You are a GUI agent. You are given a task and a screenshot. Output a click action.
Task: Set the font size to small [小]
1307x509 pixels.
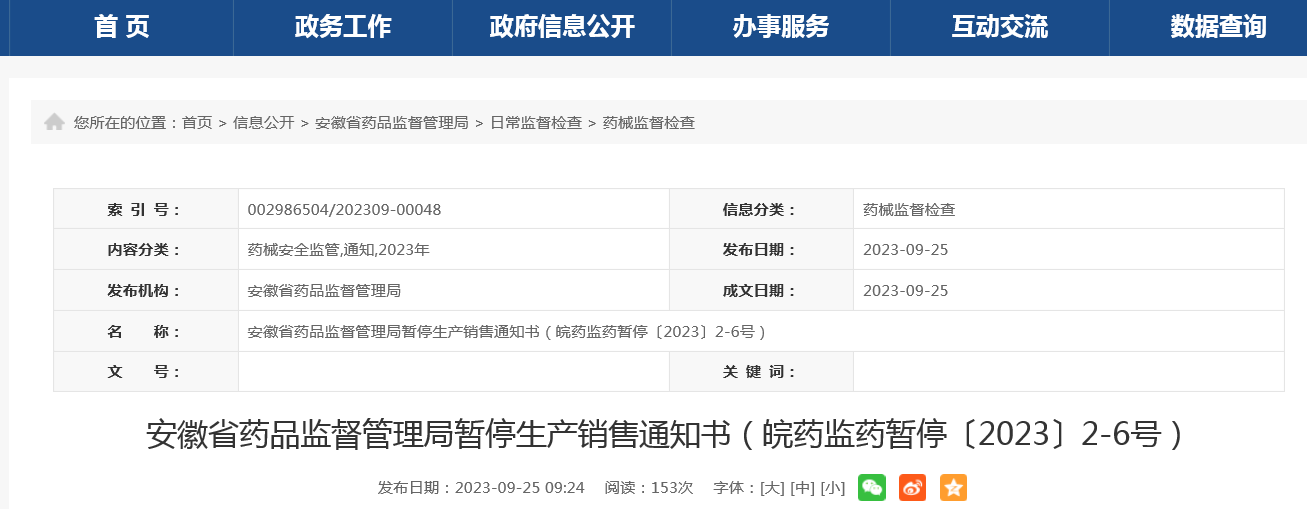832,488
